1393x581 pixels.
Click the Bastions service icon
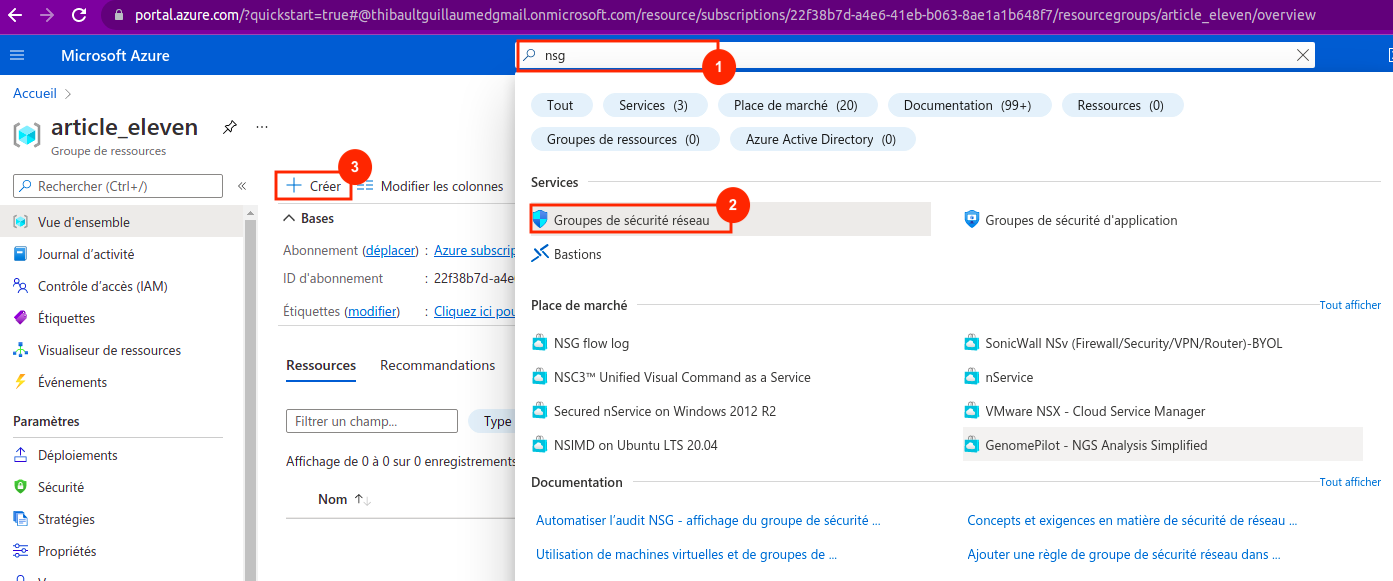[x=540, y=254]
